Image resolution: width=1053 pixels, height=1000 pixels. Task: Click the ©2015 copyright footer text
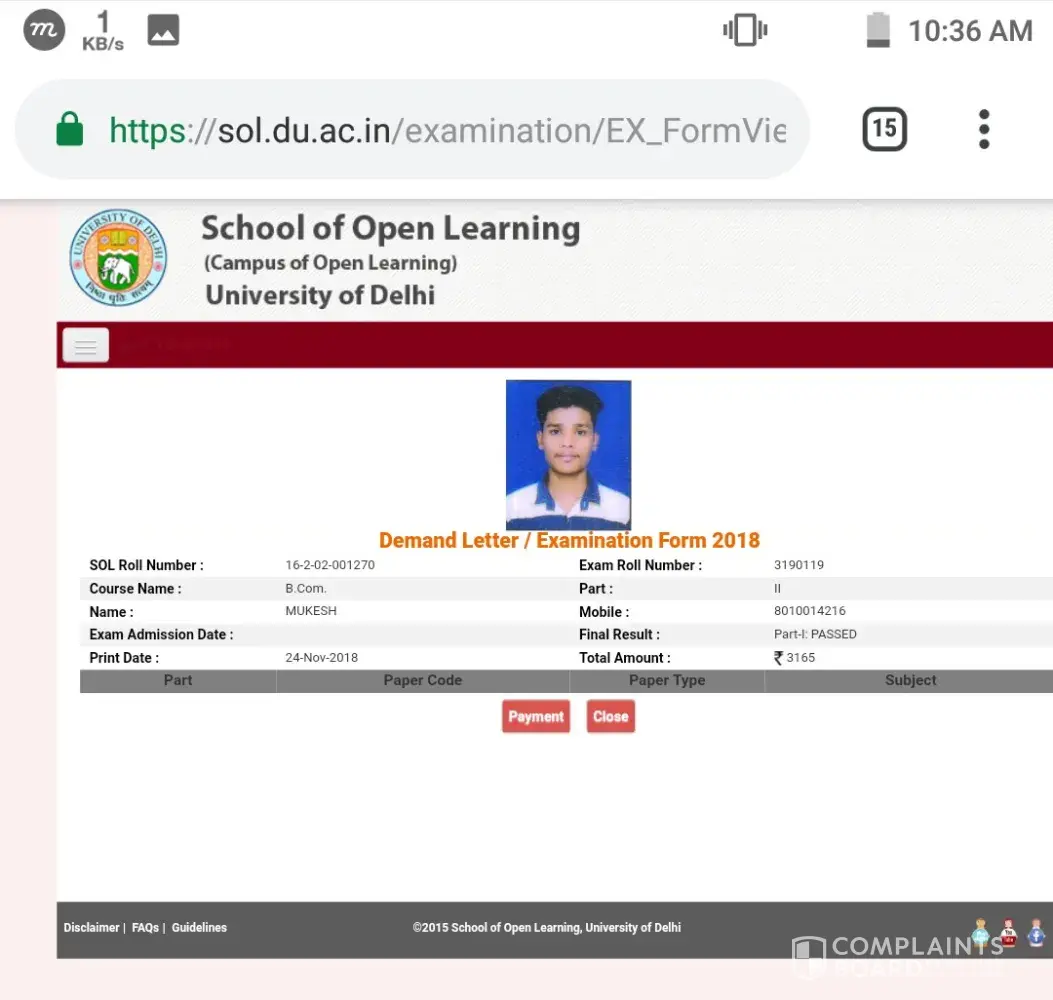[547, 927]
